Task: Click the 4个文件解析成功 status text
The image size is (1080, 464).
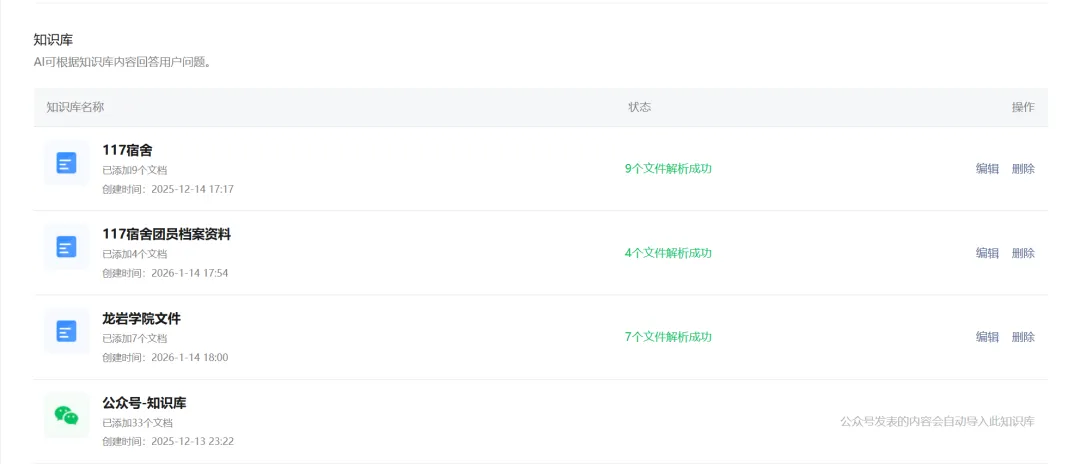Action: (668, 253)
